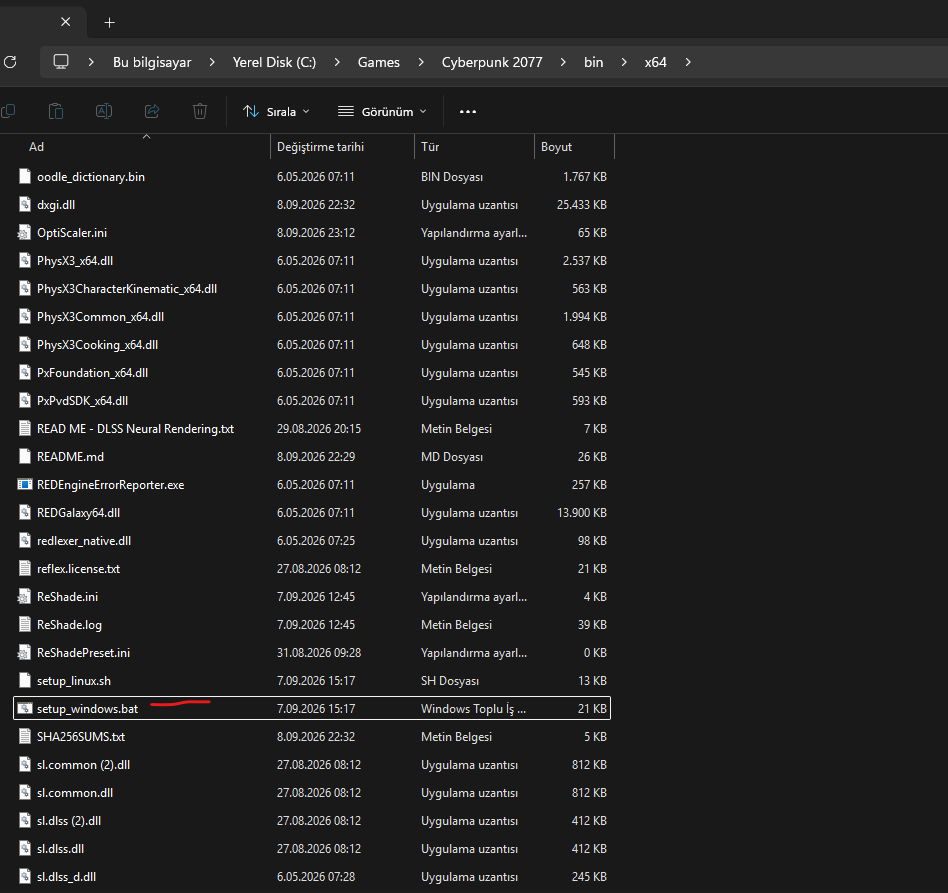The width and height of the screenshot is (948, 893).
Task: Expand chevron after x64 breadcrumb
Action: tap(687, 62)
